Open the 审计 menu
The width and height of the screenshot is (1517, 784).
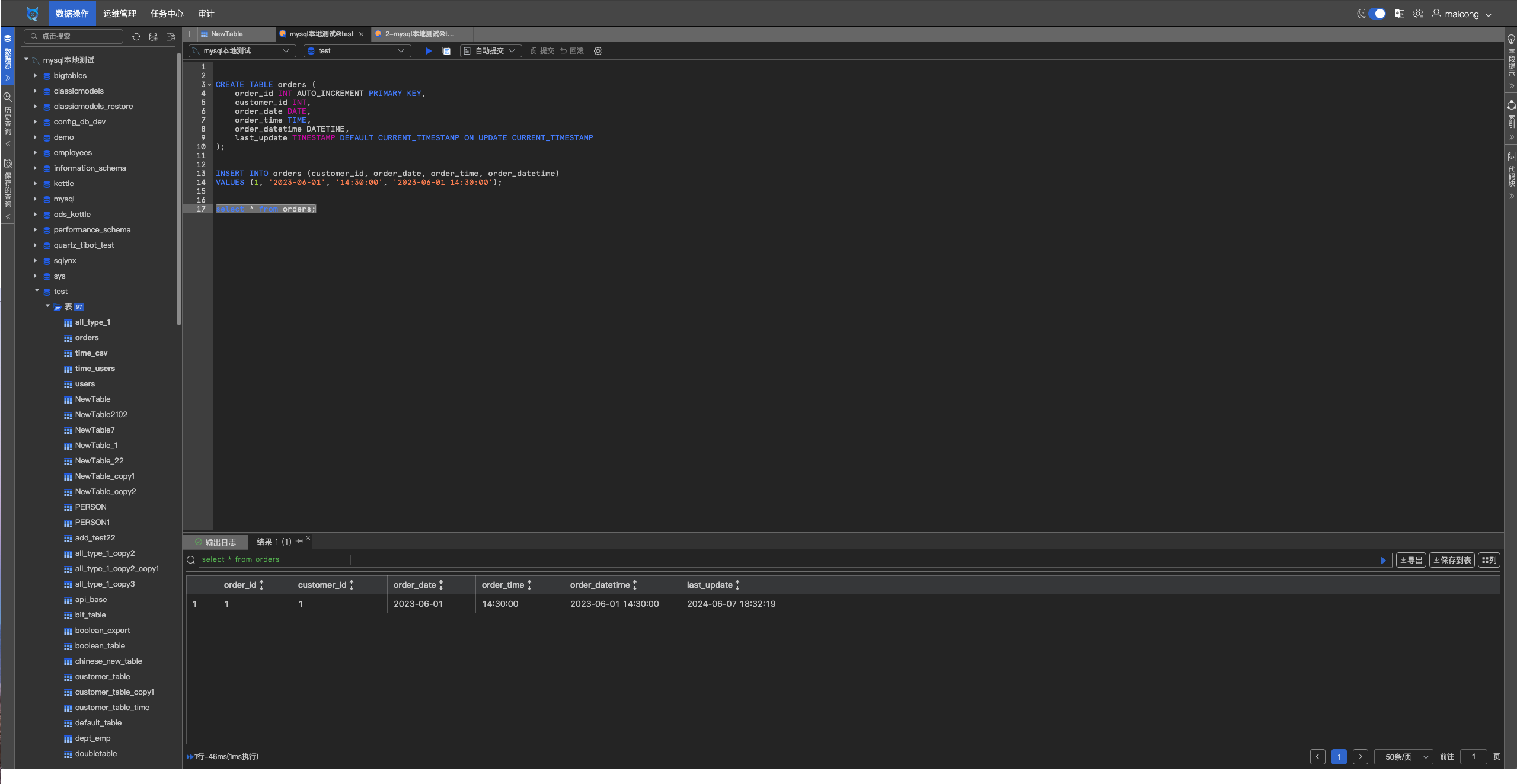click(206, 14)
